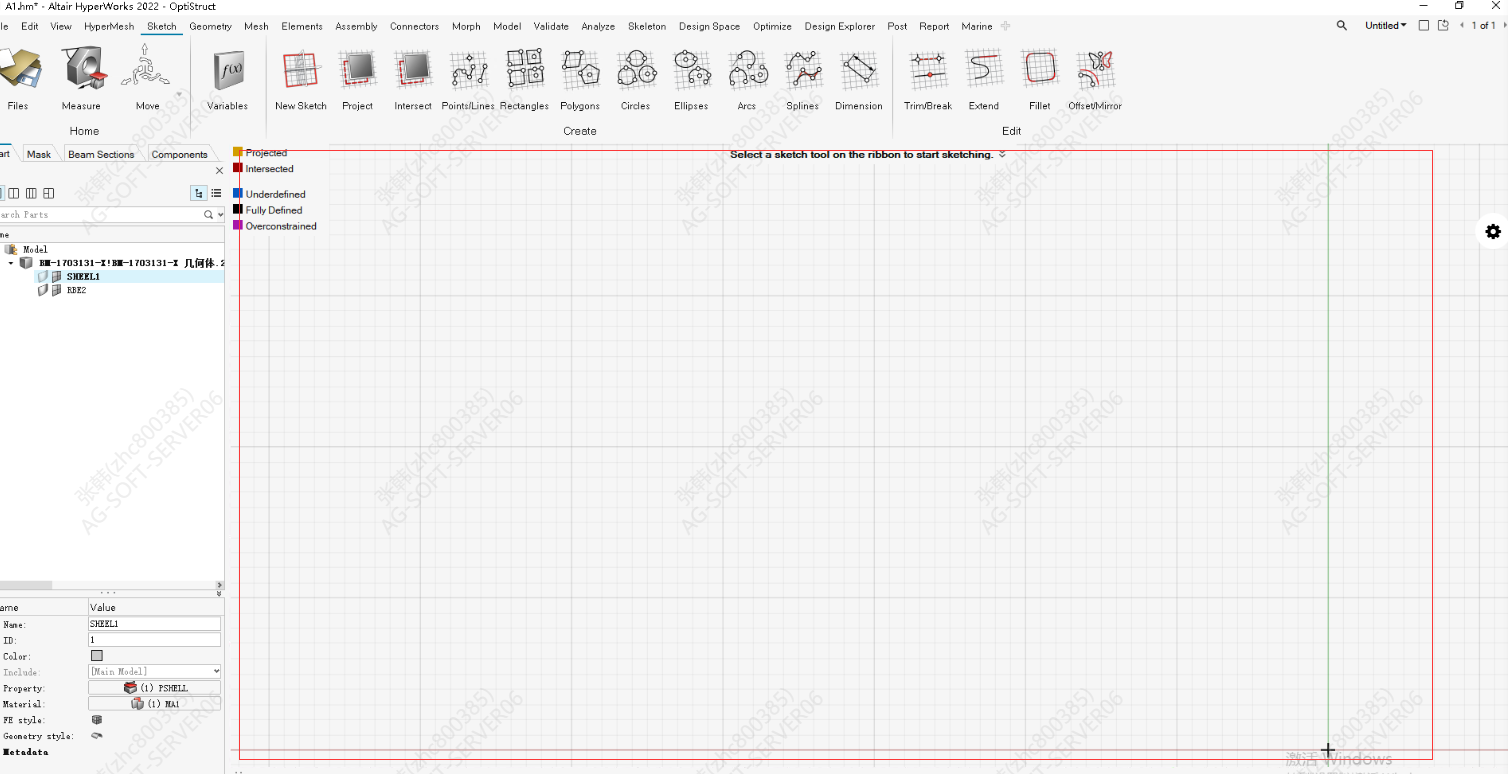Open the Geometry menu tab
The image size is (1508, 774).
click(x=210, y=27)
